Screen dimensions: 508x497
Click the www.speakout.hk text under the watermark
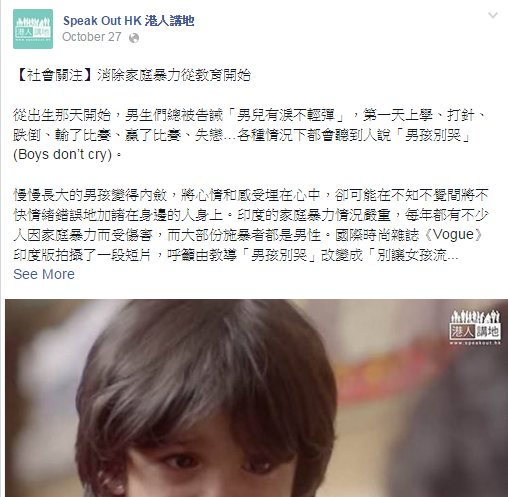pyautogui.click(x=475, y=343)
